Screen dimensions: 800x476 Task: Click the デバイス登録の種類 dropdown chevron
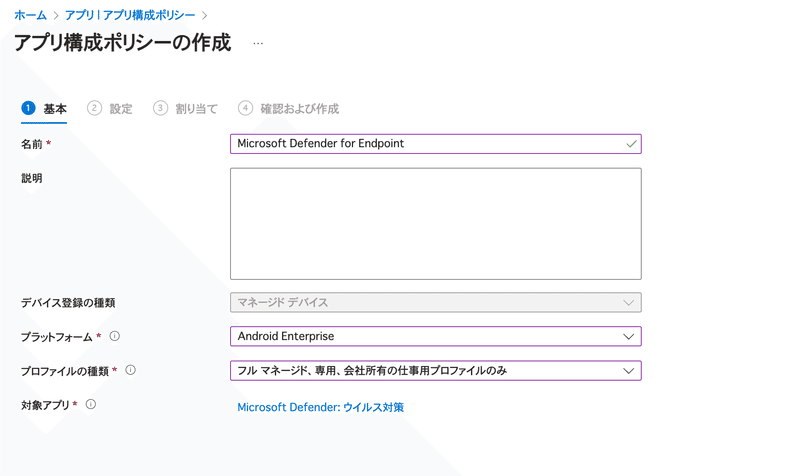tap(629, 303)
